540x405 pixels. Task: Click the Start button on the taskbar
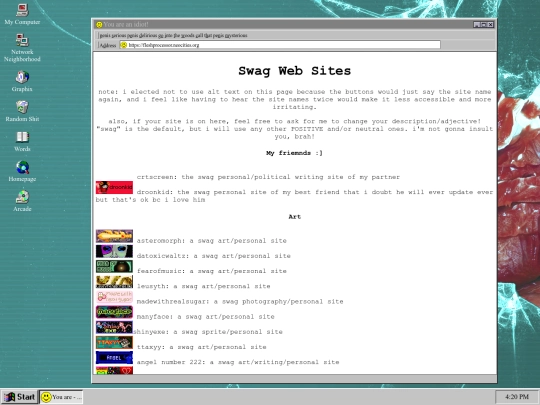coord(19,397)
